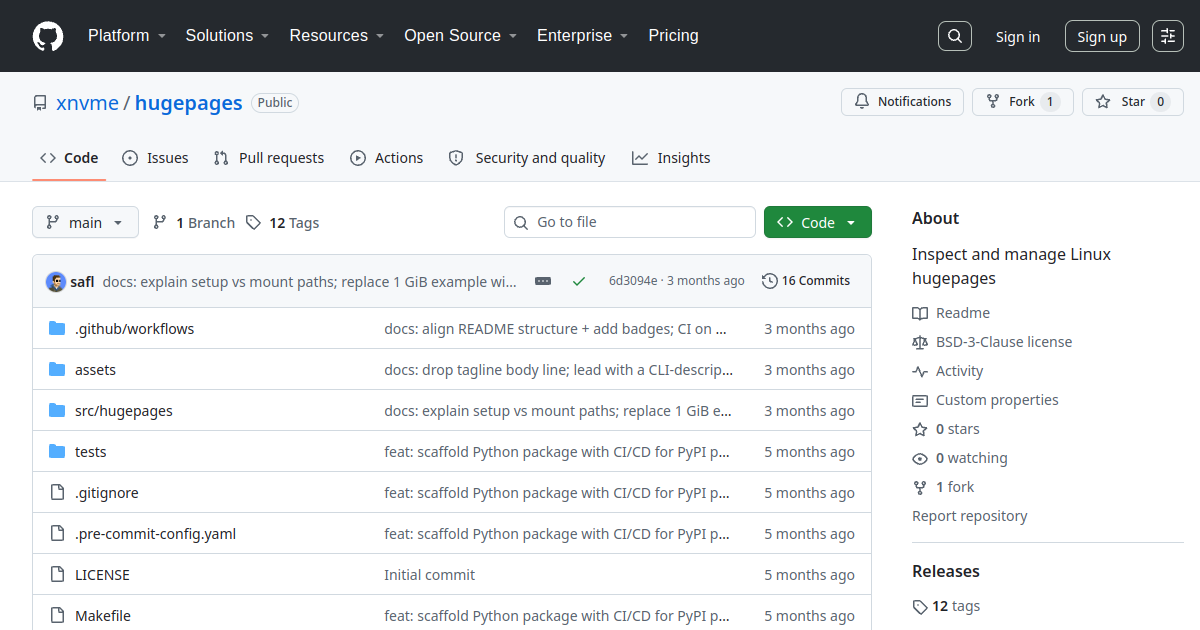1200x630 pixels.
Task: View the 0 stars link
Action: click(946, 429)
